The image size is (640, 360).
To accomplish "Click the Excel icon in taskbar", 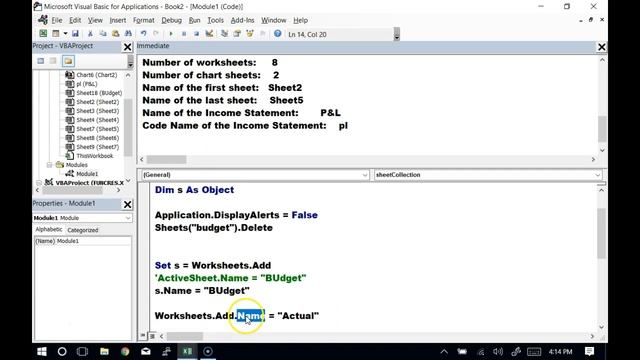I will click(187, 351).
